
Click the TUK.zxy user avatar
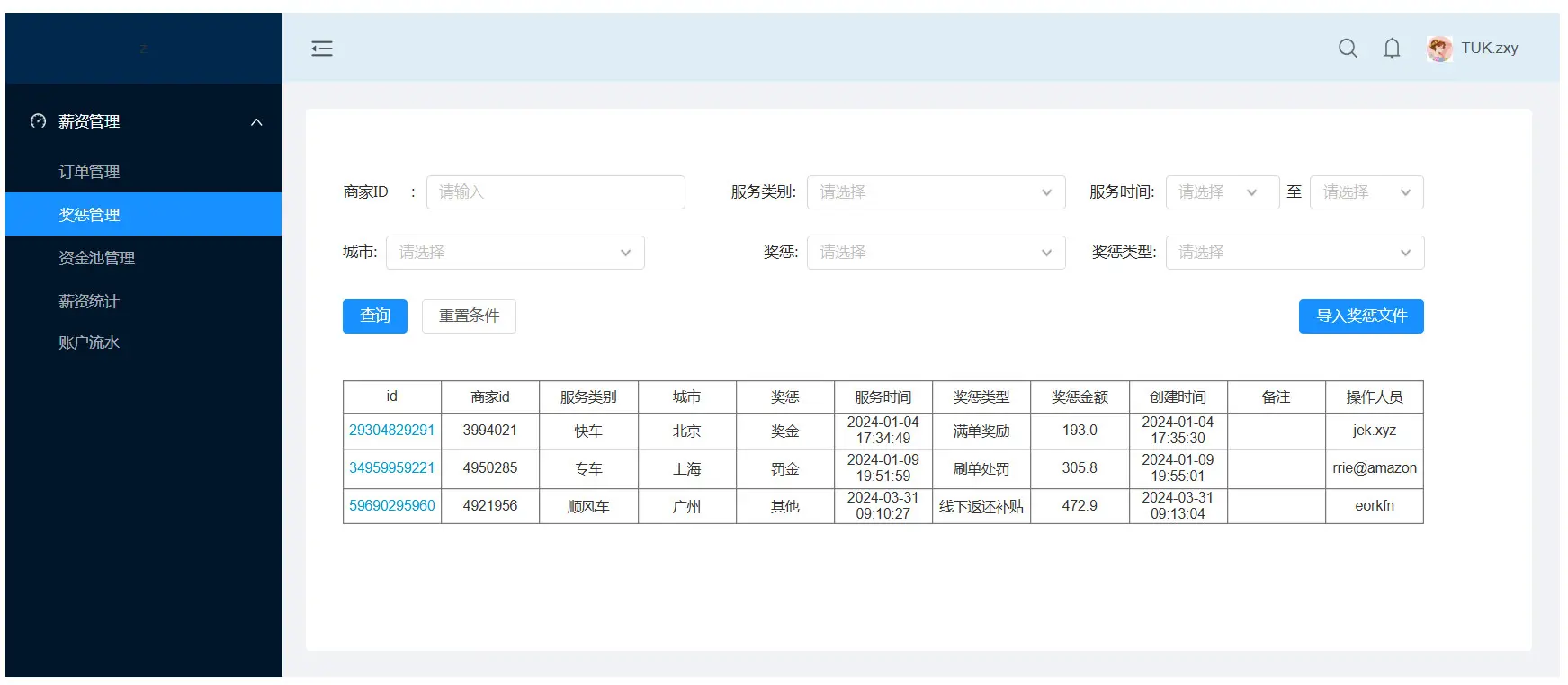tap(1439, 49)
